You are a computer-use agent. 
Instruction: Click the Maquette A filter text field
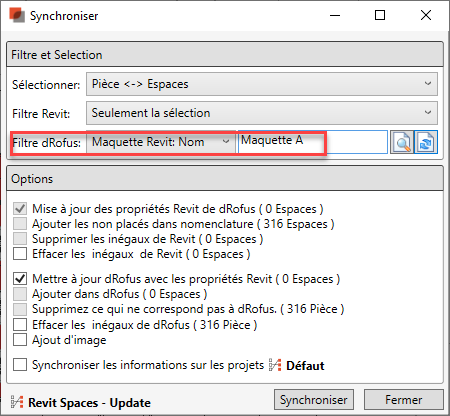(313, 142)
